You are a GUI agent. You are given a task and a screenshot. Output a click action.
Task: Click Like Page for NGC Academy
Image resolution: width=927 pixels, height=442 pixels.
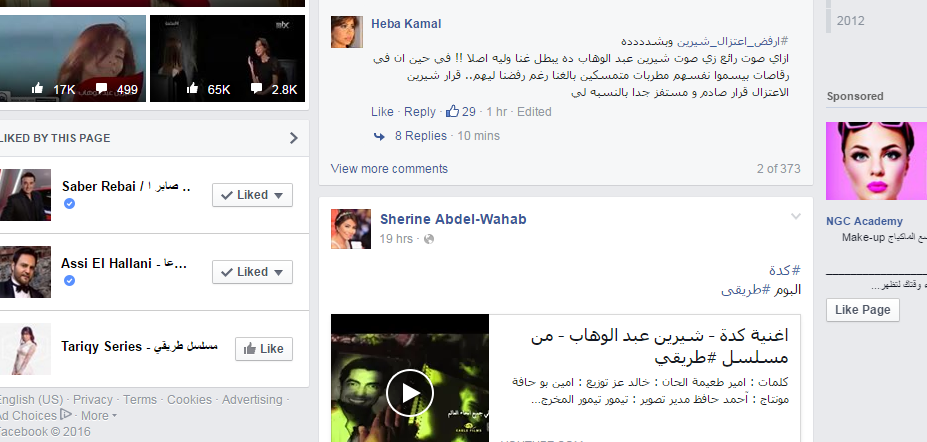863,310
